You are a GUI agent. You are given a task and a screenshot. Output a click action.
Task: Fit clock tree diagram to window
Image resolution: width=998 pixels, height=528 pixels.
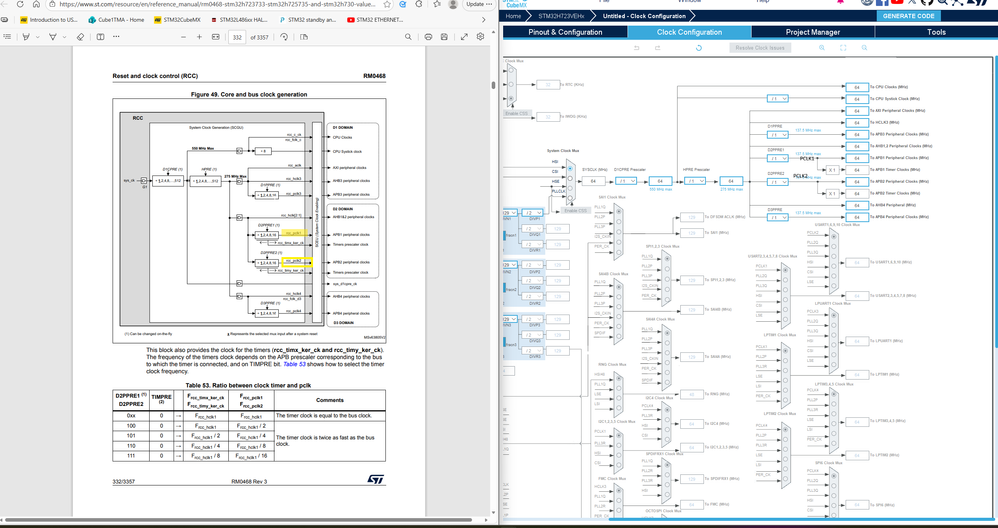coord(843,48)
